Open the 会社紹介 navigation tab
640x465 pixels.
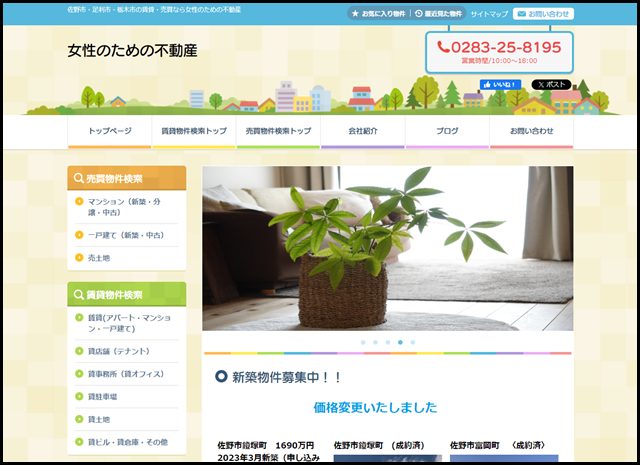[363, 131]
